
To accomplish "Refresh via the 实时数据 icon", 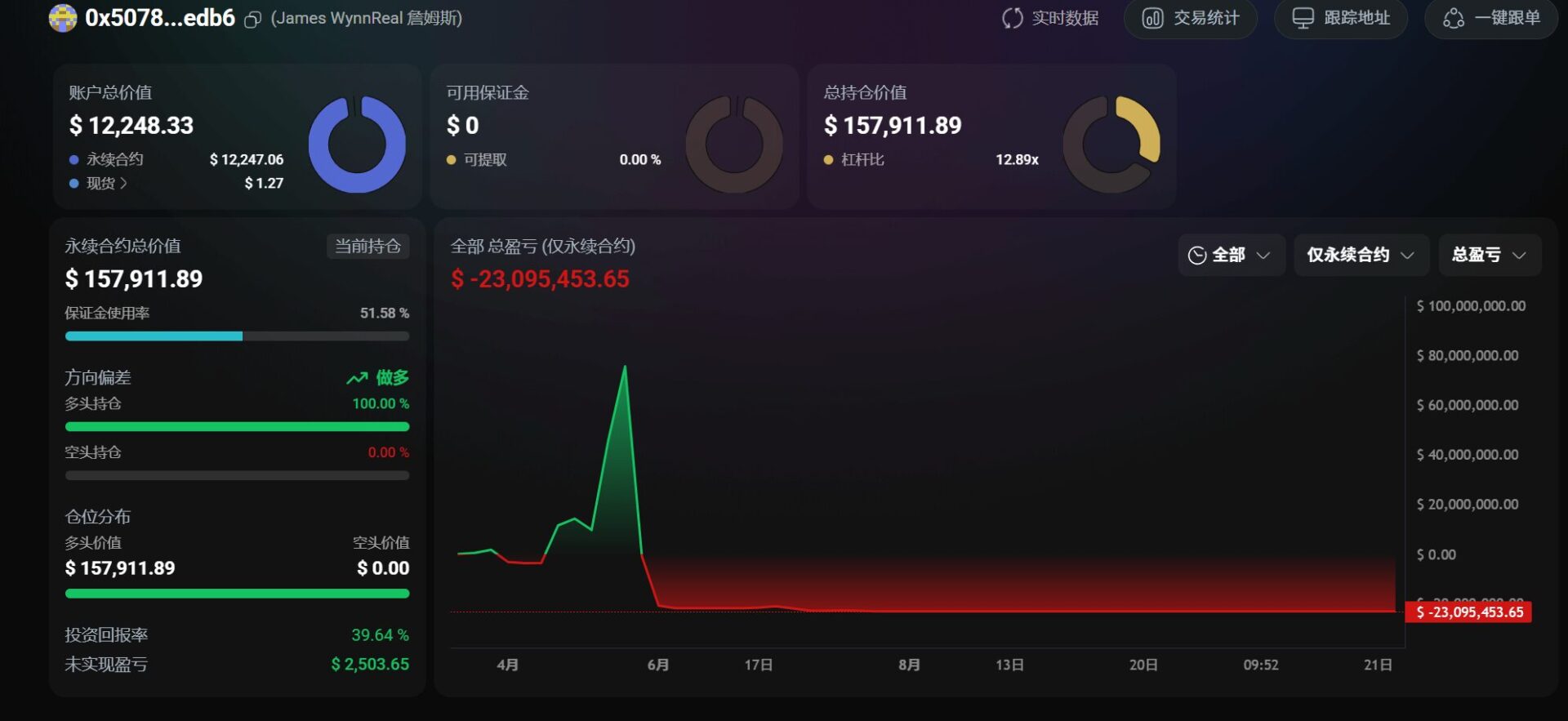I will coord(1012,18).
